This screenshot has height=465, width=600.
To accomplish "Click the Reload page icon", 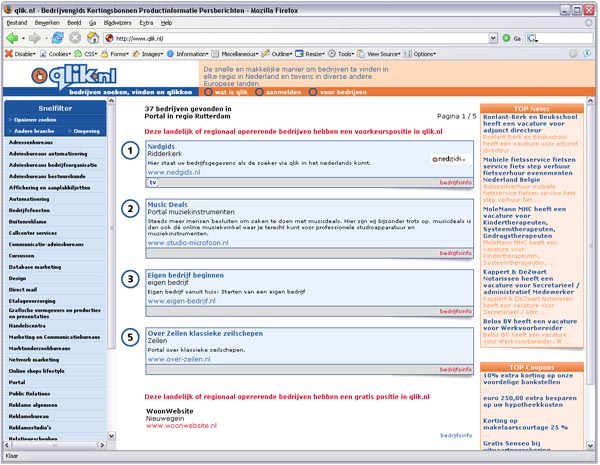I will tap(57, 37).
